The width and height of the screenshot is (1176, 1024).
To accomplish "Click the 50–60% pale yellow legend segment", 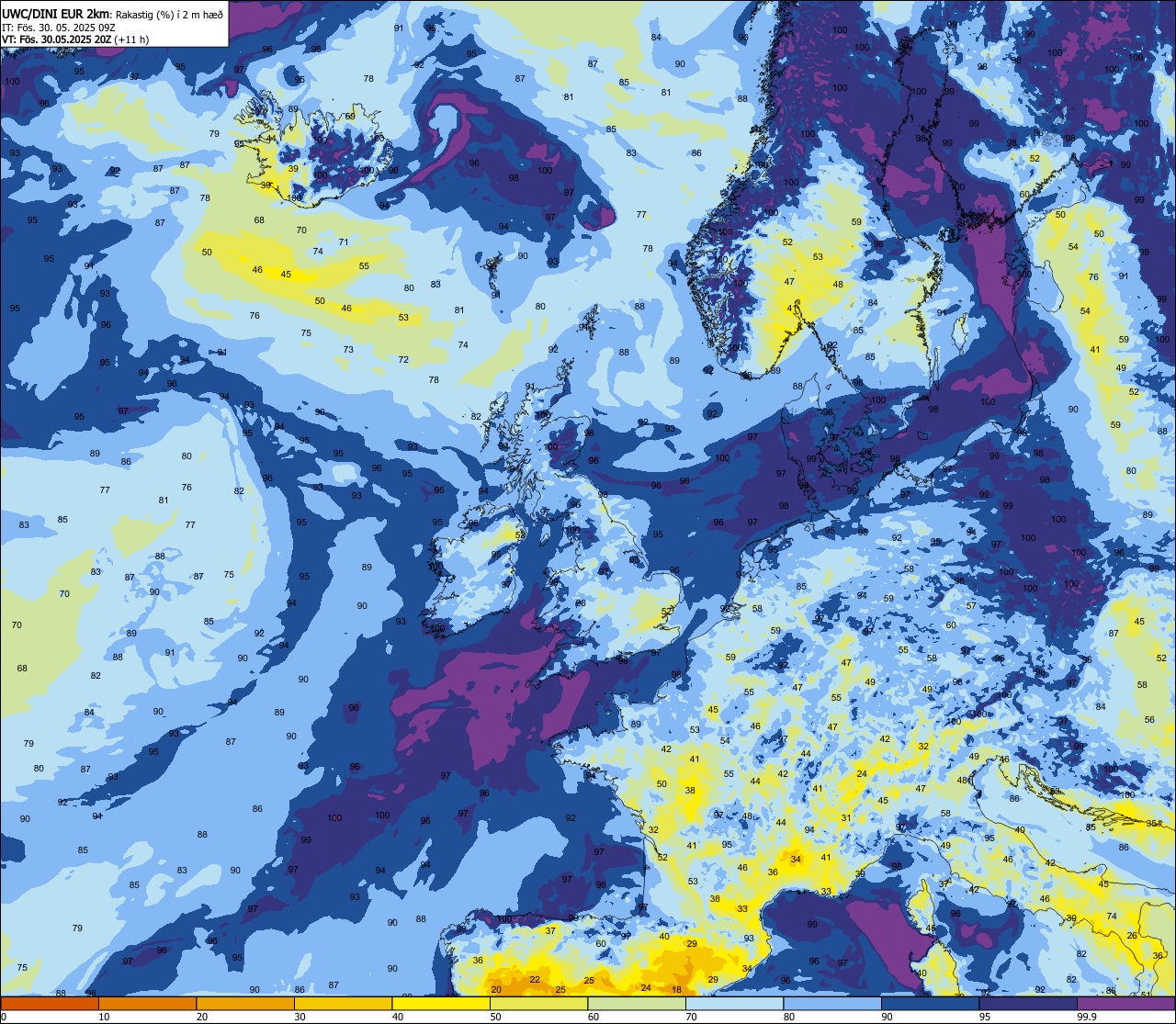I will point(538,1003).
